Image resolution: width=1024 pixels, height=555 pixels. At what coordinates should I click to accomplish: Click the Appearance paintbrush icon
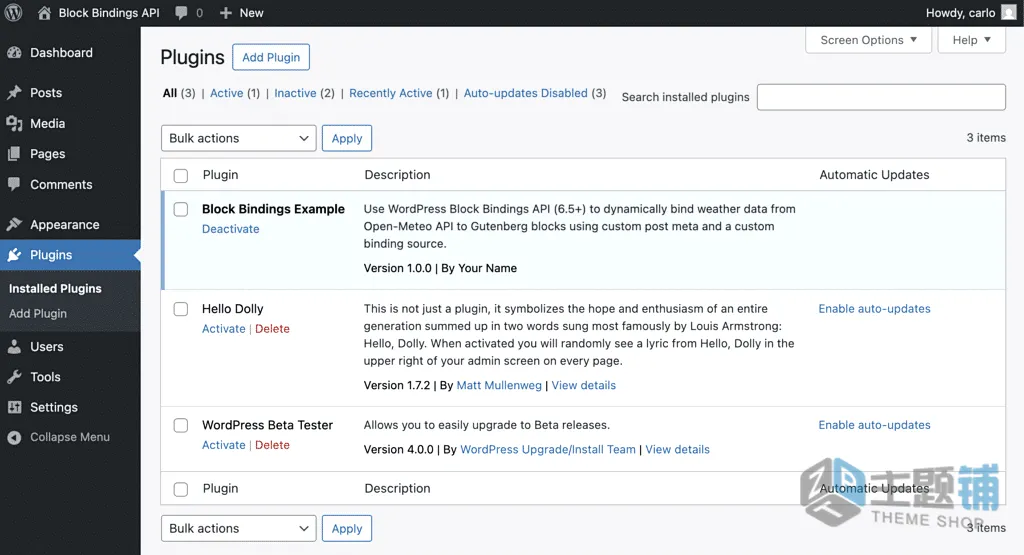coord(14,225)
